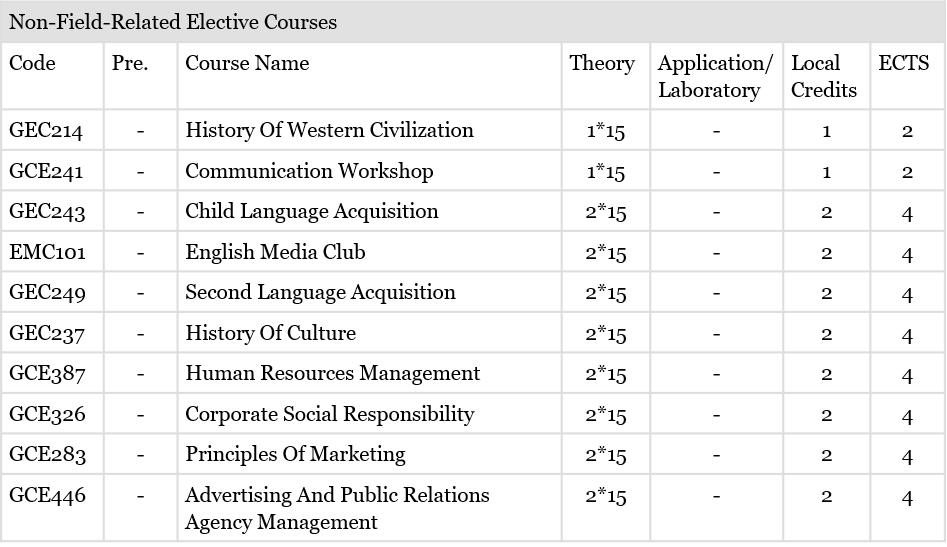
Task: Select the Application/Laboratory column header
Action: [715, 76]
